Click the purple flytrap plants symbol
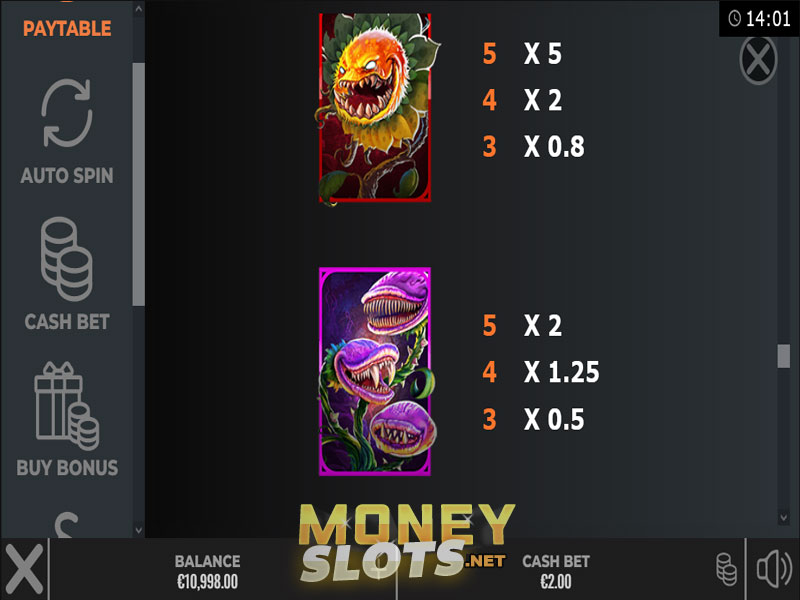This screenshot has width=800, height=600. coord(376,371)
